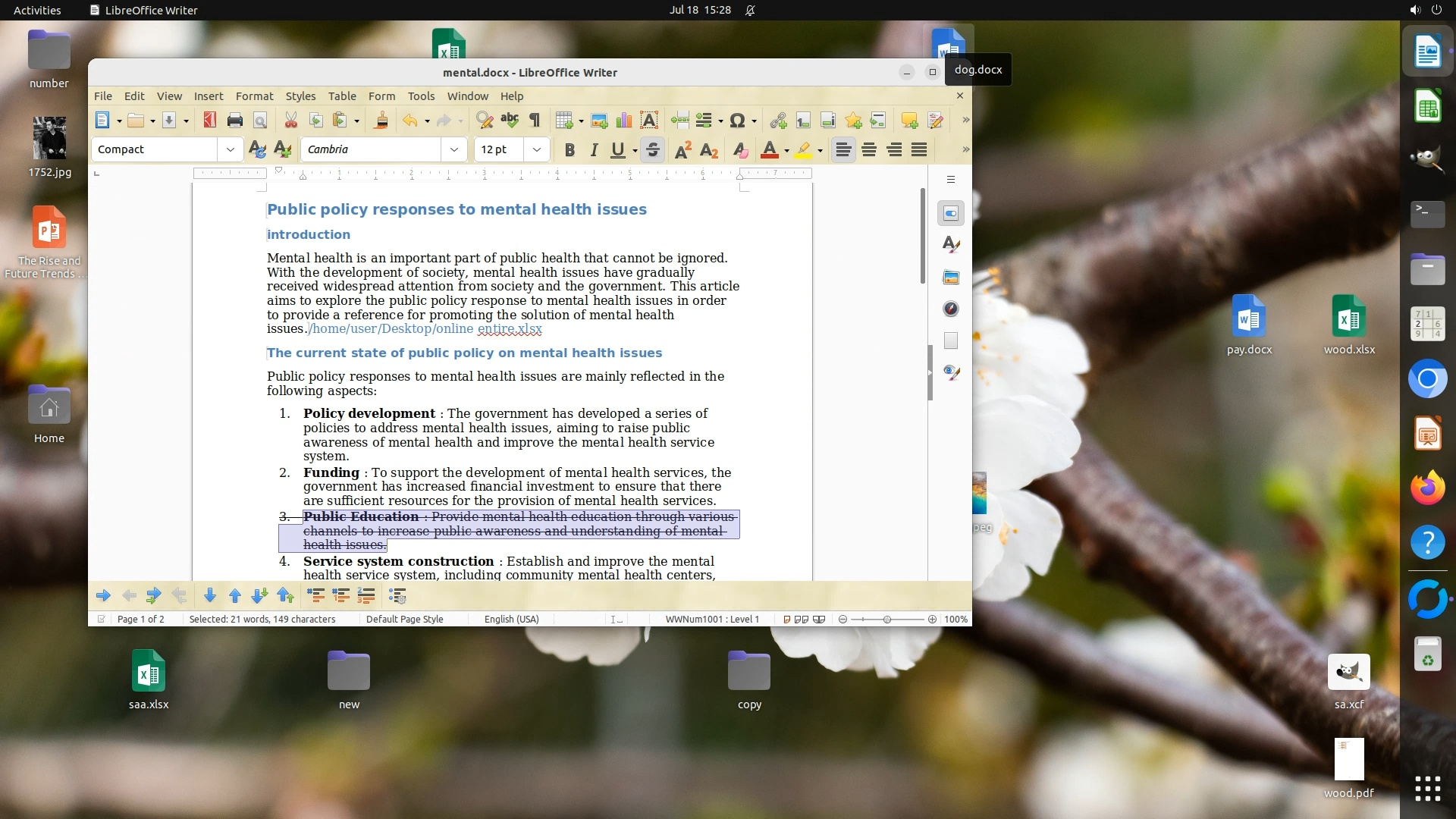Open the Format menu
This screenshot has width=1456, height=819.
pos(254,96)
